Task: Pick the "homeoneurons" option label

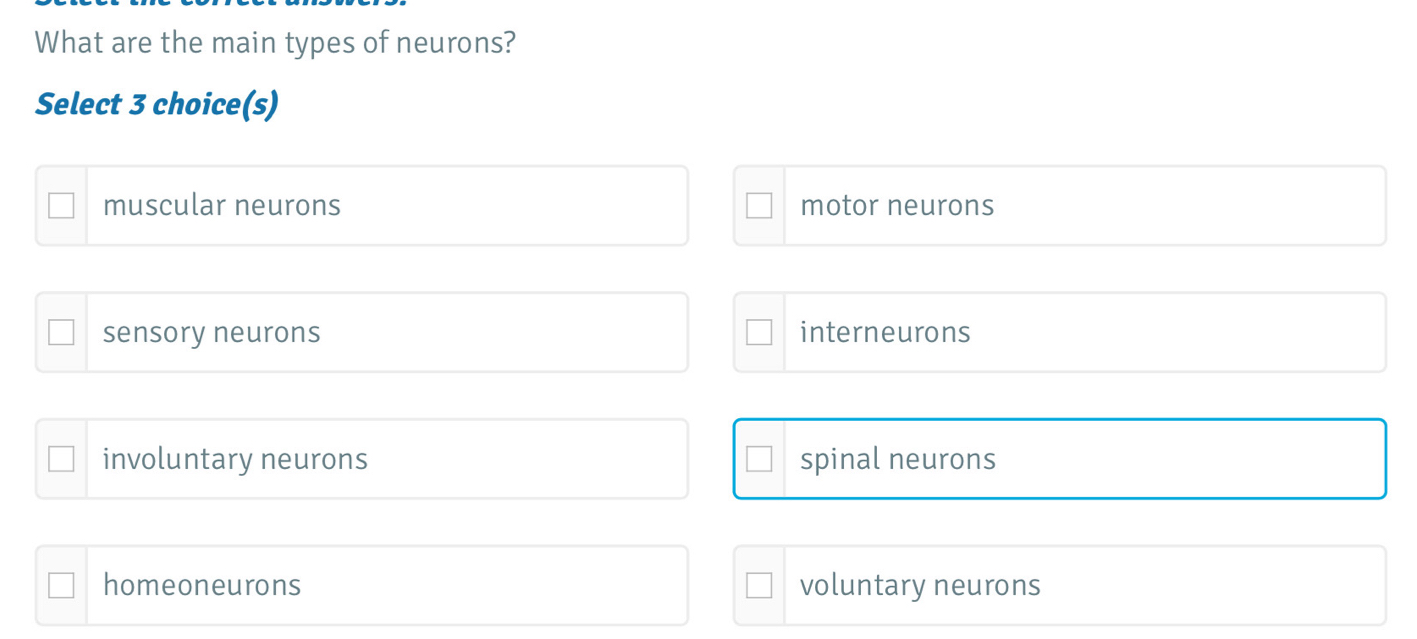Action: pyautogui.click(x=202, y=586)
